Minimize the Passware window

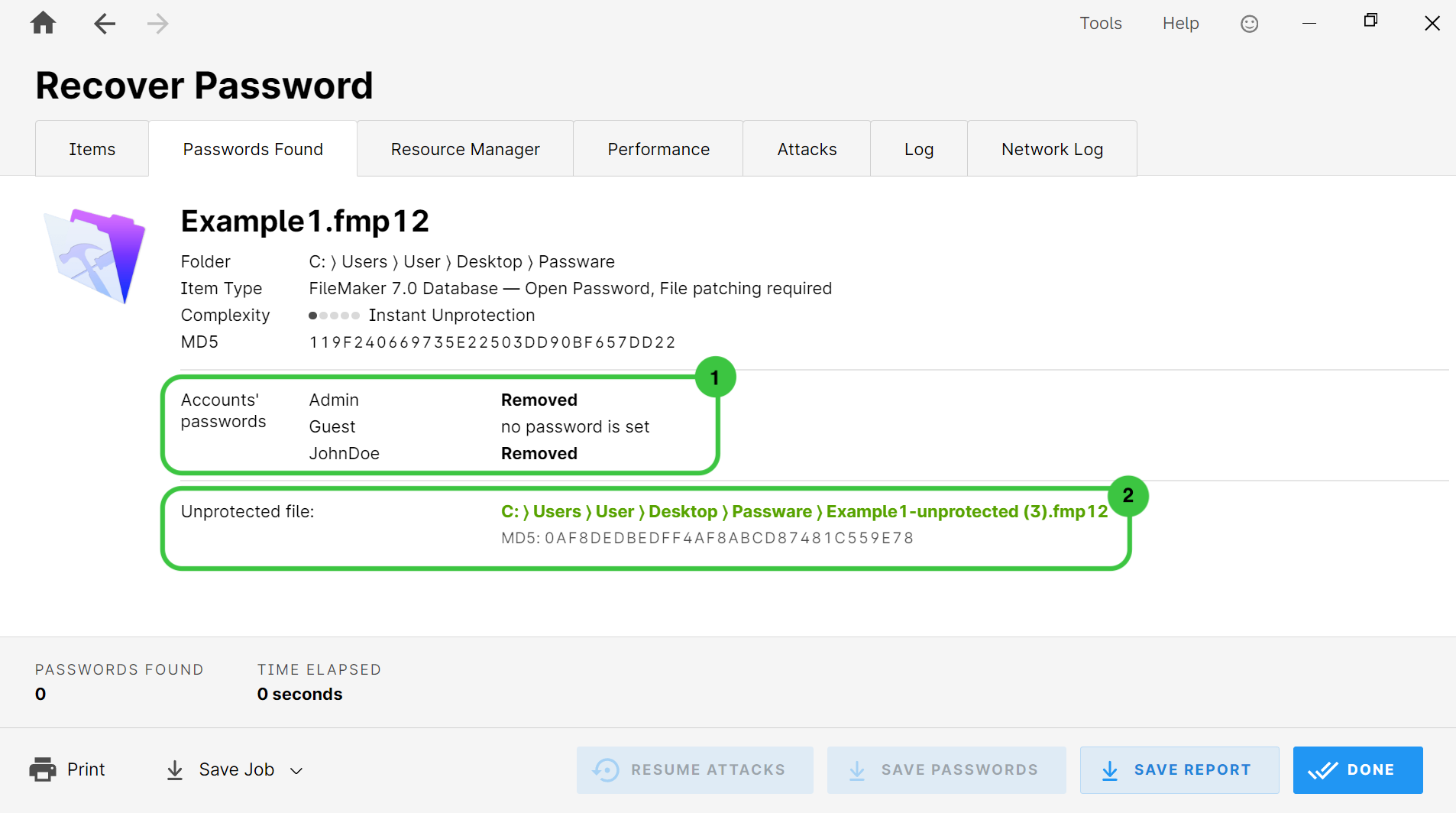coord(1309,24)
